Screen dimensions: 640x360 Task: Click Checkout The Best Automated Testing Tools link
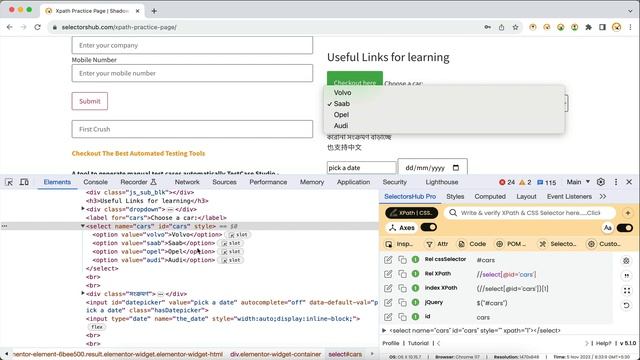[x=138, y=153]
